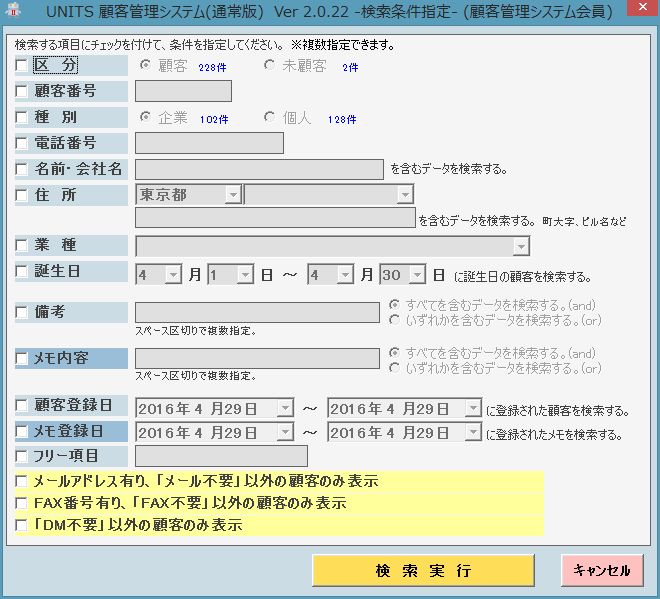Tick the 顧客登録日 checkbox
This screenshot has height=599, width=660.
pos(21,405)
